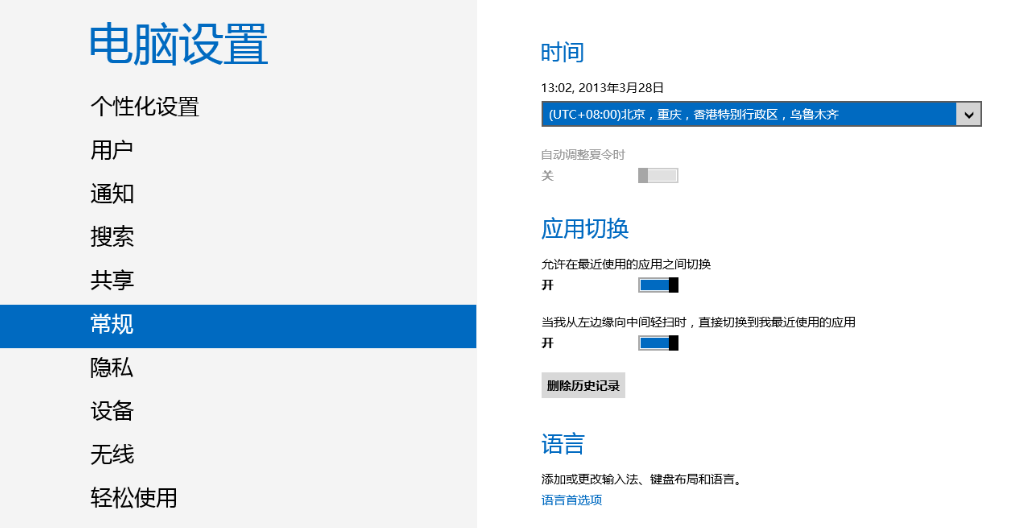Open the UTC+08:00 time zone combo box
1032x528 pixels.
click(761, 114)
